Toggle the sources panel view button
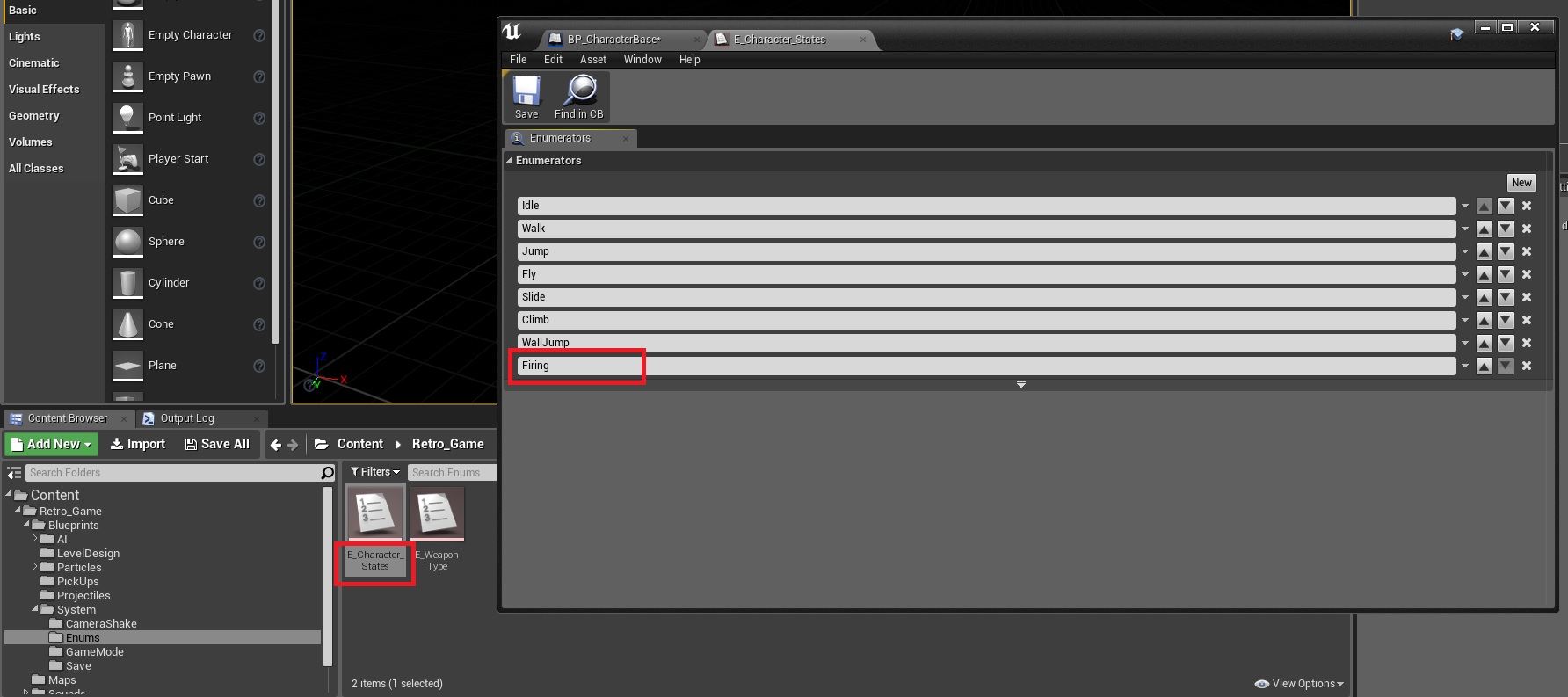The image size is (1568, 697). point(14,473)
